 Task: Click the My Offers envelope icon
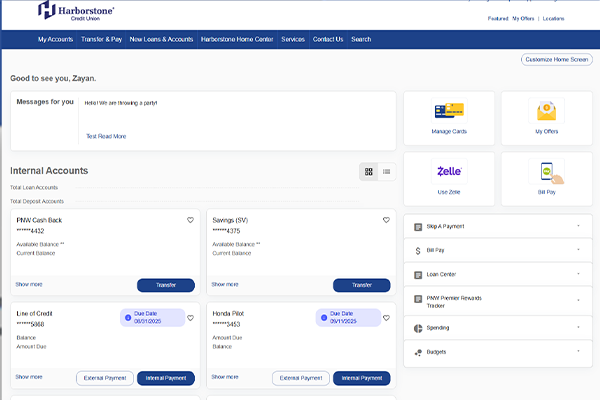click(x=546, y=112)
